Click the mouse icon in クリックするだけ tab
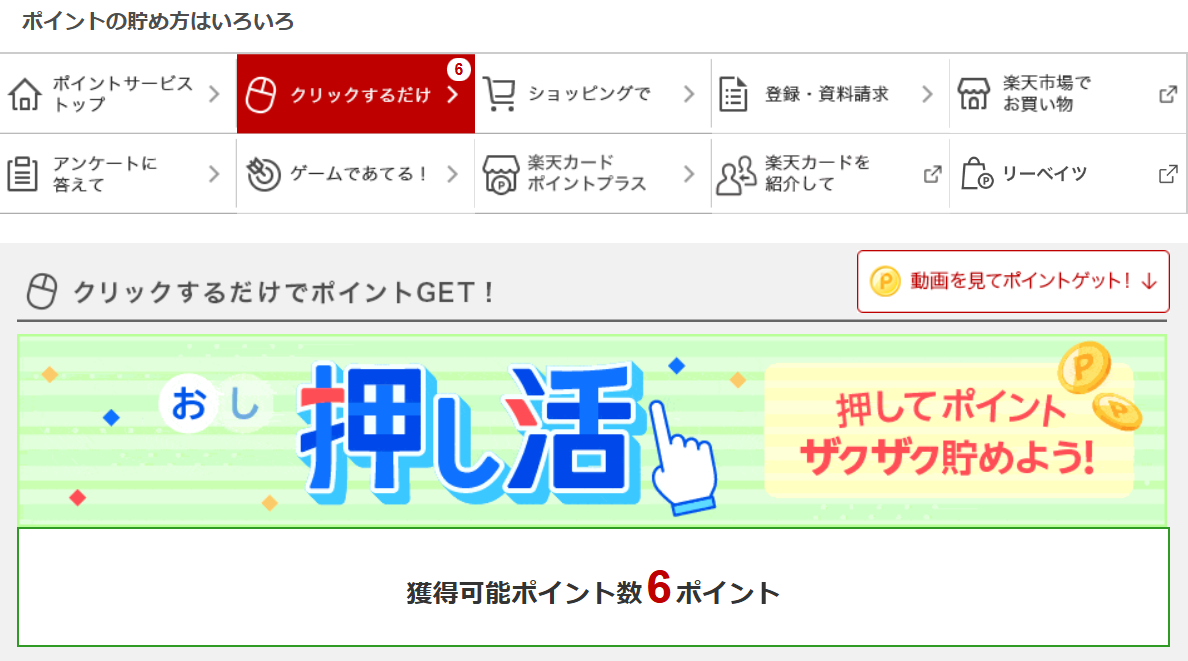Screen dimensions: 1188x661 click(261, 95)
